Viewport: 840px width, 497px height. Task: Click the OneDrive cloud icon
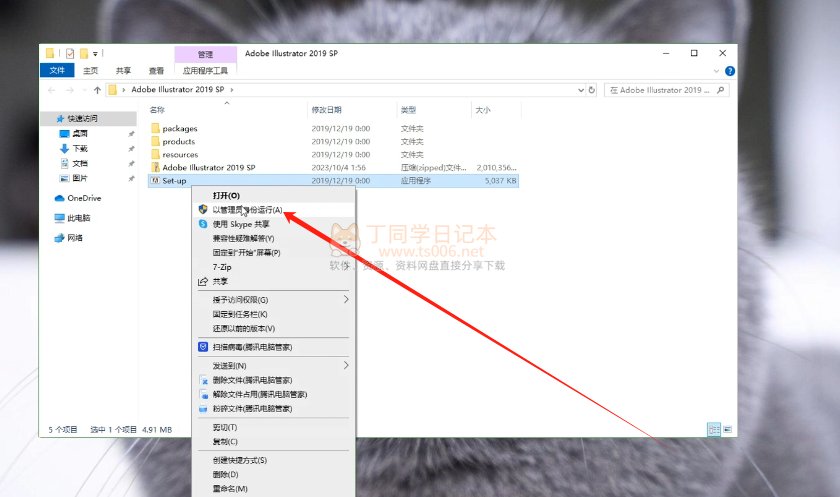[59, 198]
